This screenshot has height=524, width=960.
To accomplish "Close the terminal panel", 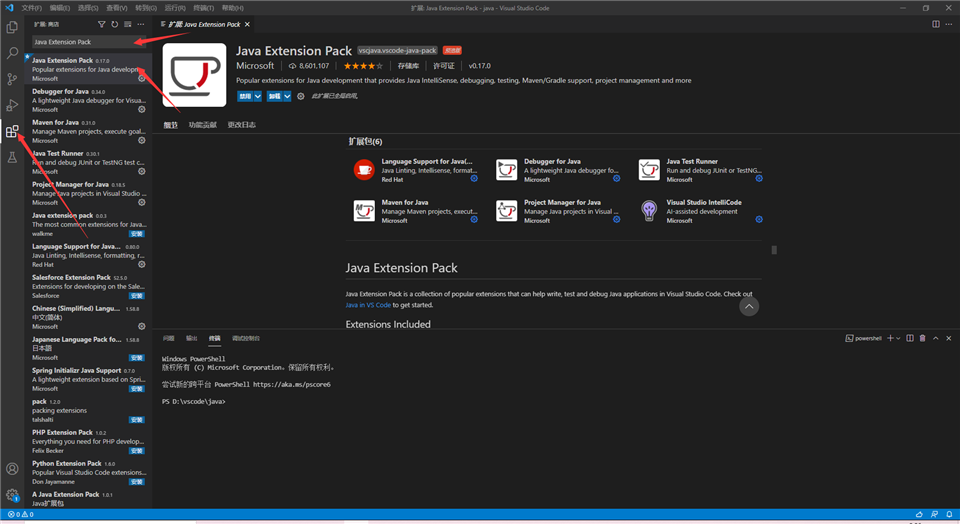I will (949, 338).
